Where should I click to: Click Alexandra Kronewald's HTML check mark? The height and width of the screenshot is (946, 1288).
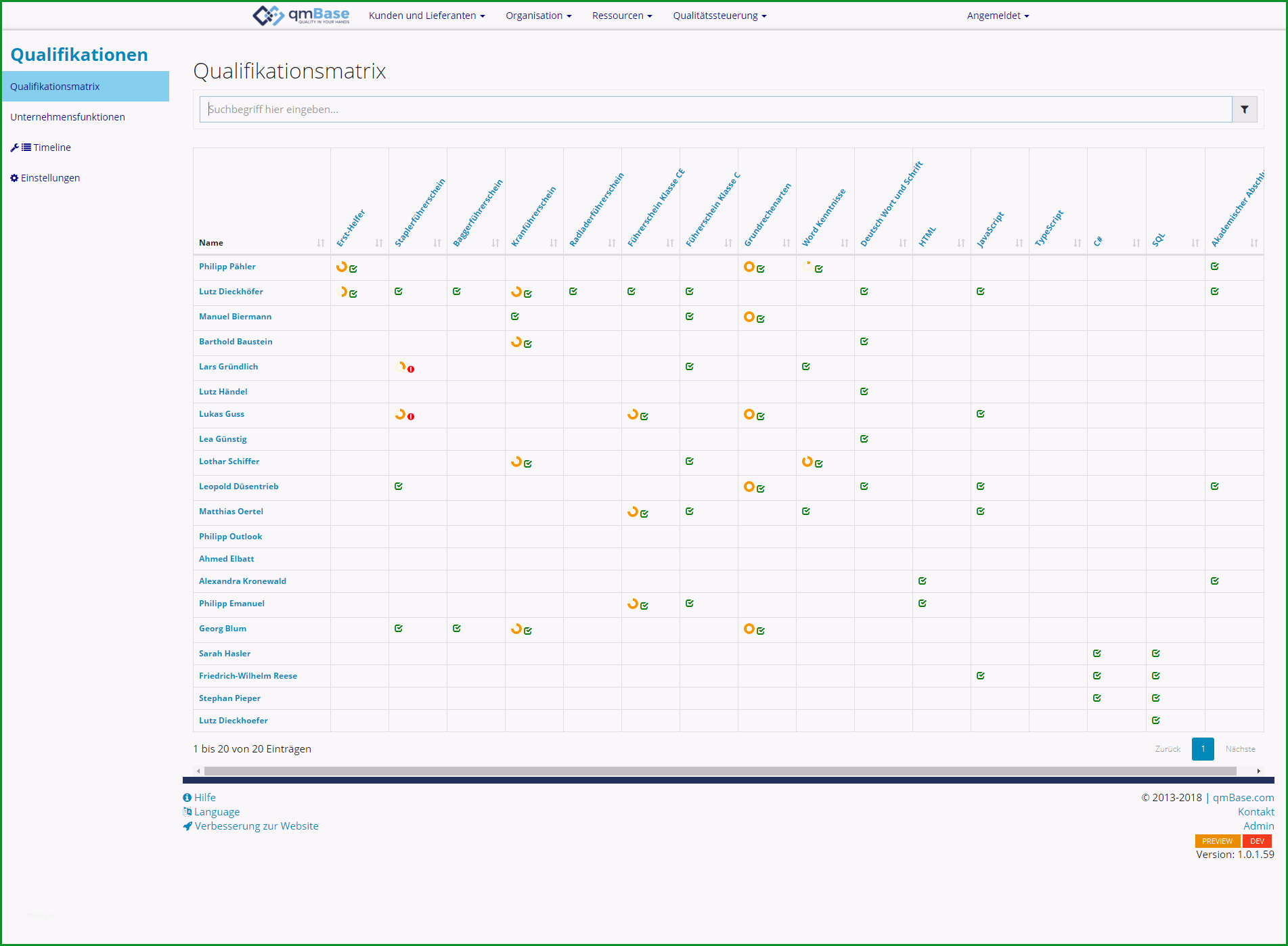[923, 581]
